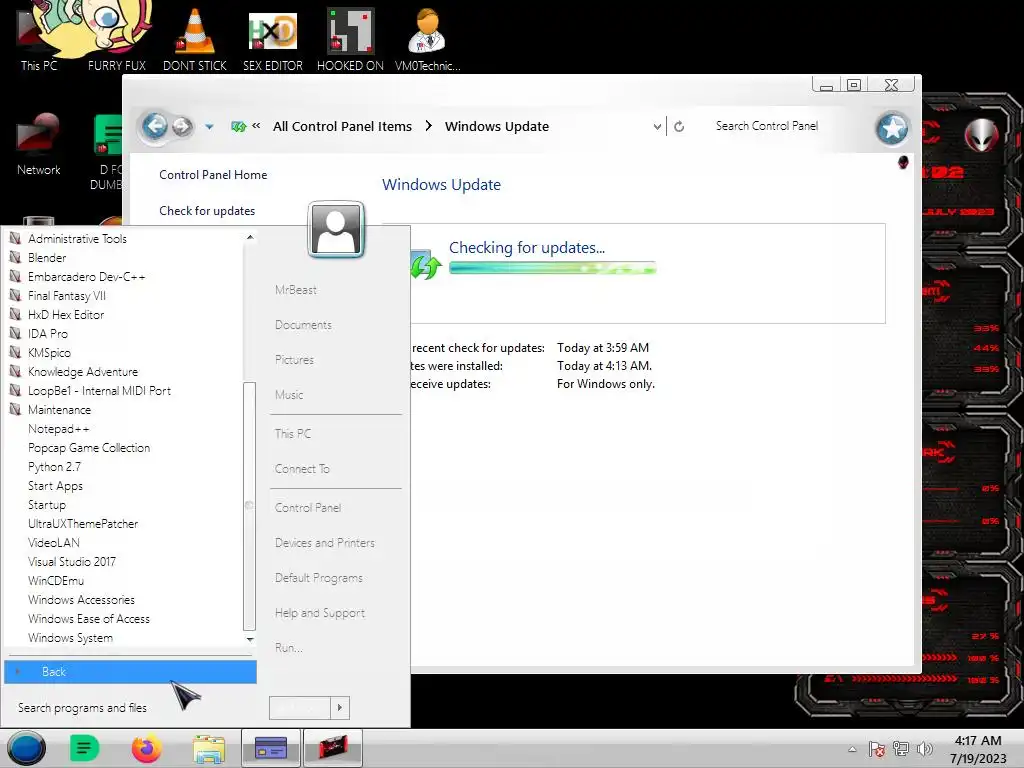Click the Forward arrow in Control Panel
This screenshot has width=1024, height=768.
pyautogui.click(x=183, y=126)
